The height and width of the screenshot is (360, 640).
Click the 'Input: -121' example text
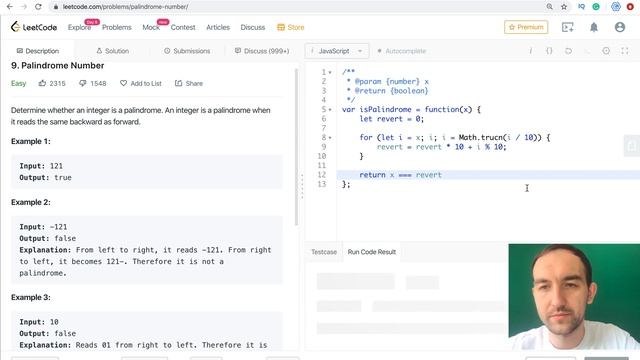point(43,227)
